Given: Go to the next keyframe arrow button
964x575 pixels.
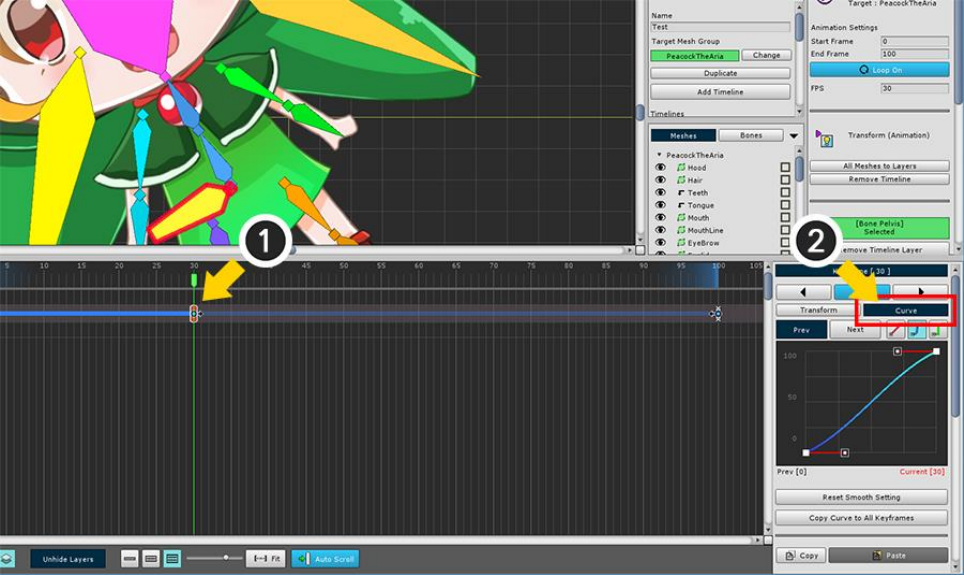Looking at the screenshot, I should 920,291.
